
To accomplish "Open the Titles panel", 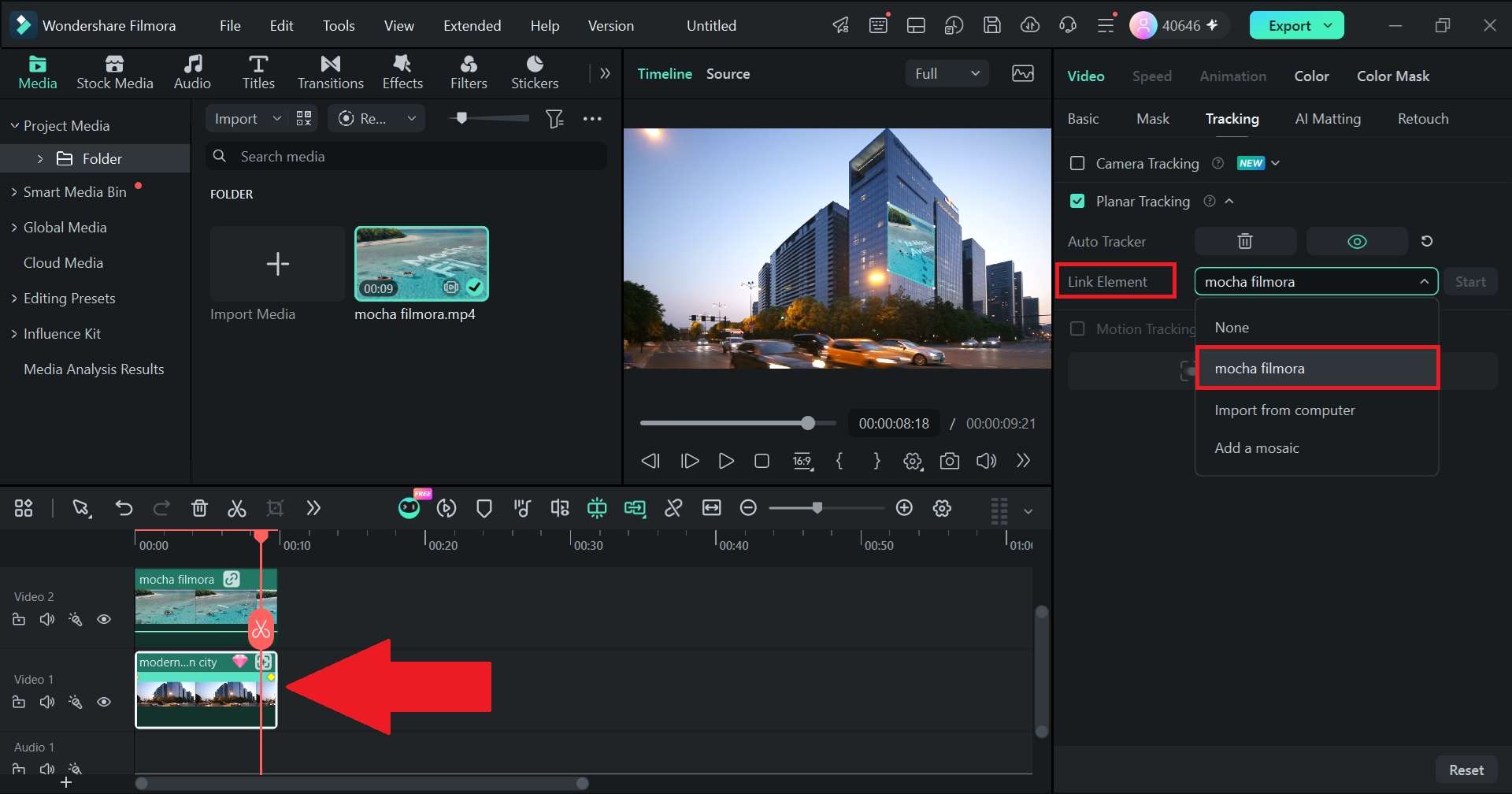I will click(x=258, y=72).
